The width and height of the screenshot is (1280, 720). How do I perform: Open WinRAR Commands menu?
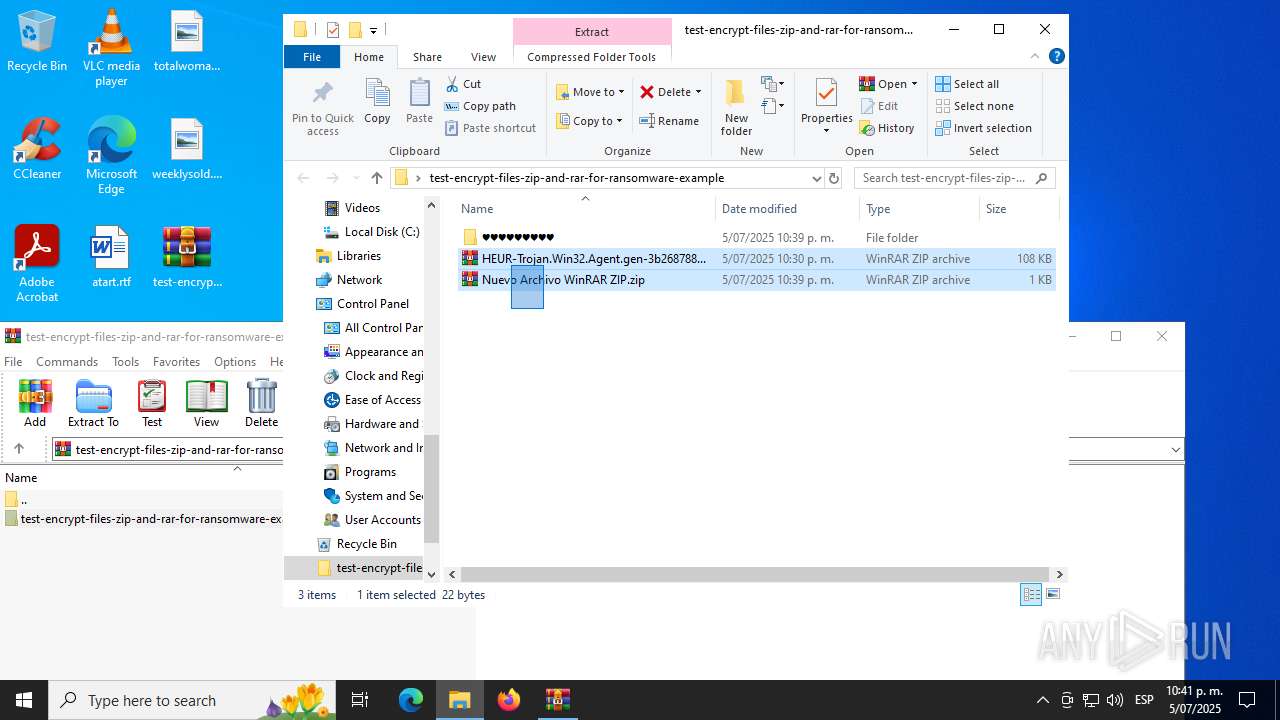[x=67, y=362]
